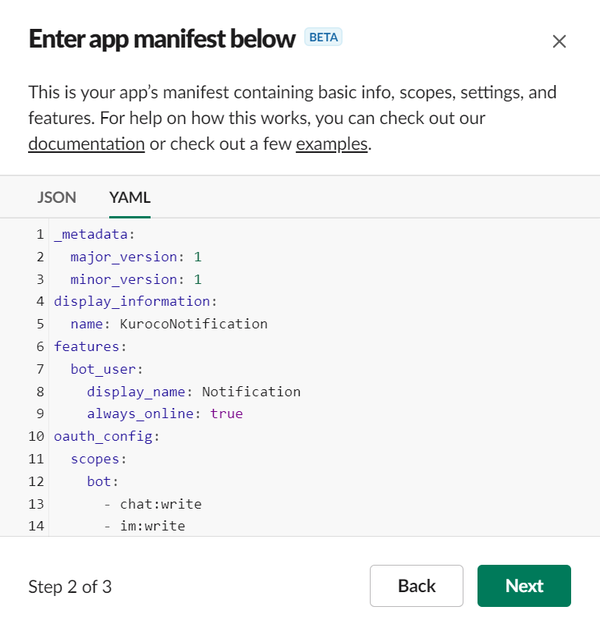Click line number 5 in gutter
Image resolution: width=600 pixels, height=628 pixels.
pyautogui.click(x=40, y=324)
